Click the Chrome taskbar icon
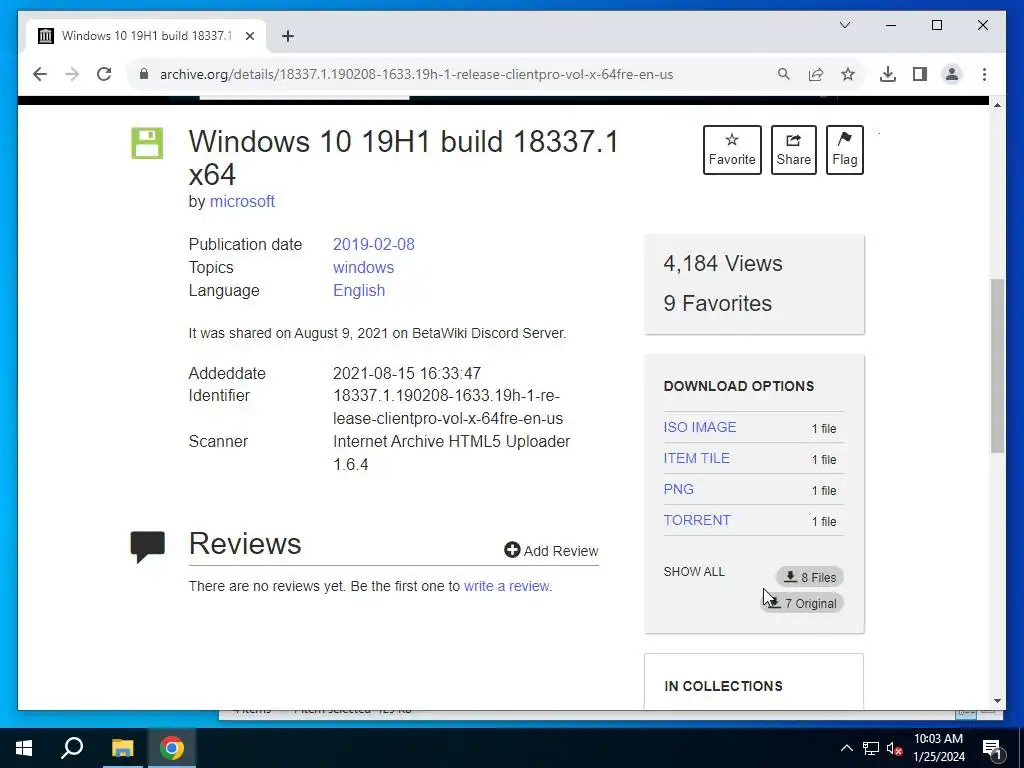 point(172,748)
